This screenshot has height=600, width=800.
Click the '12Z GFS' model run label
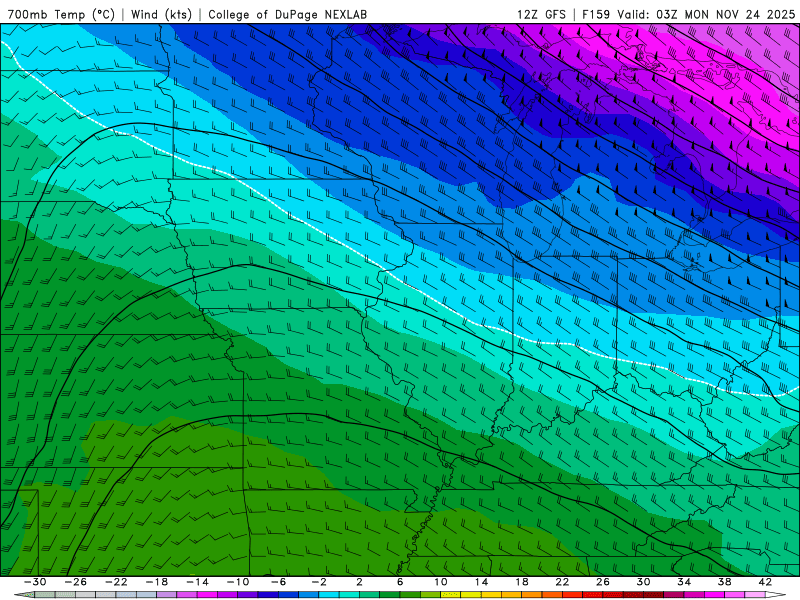coord(541,14)
